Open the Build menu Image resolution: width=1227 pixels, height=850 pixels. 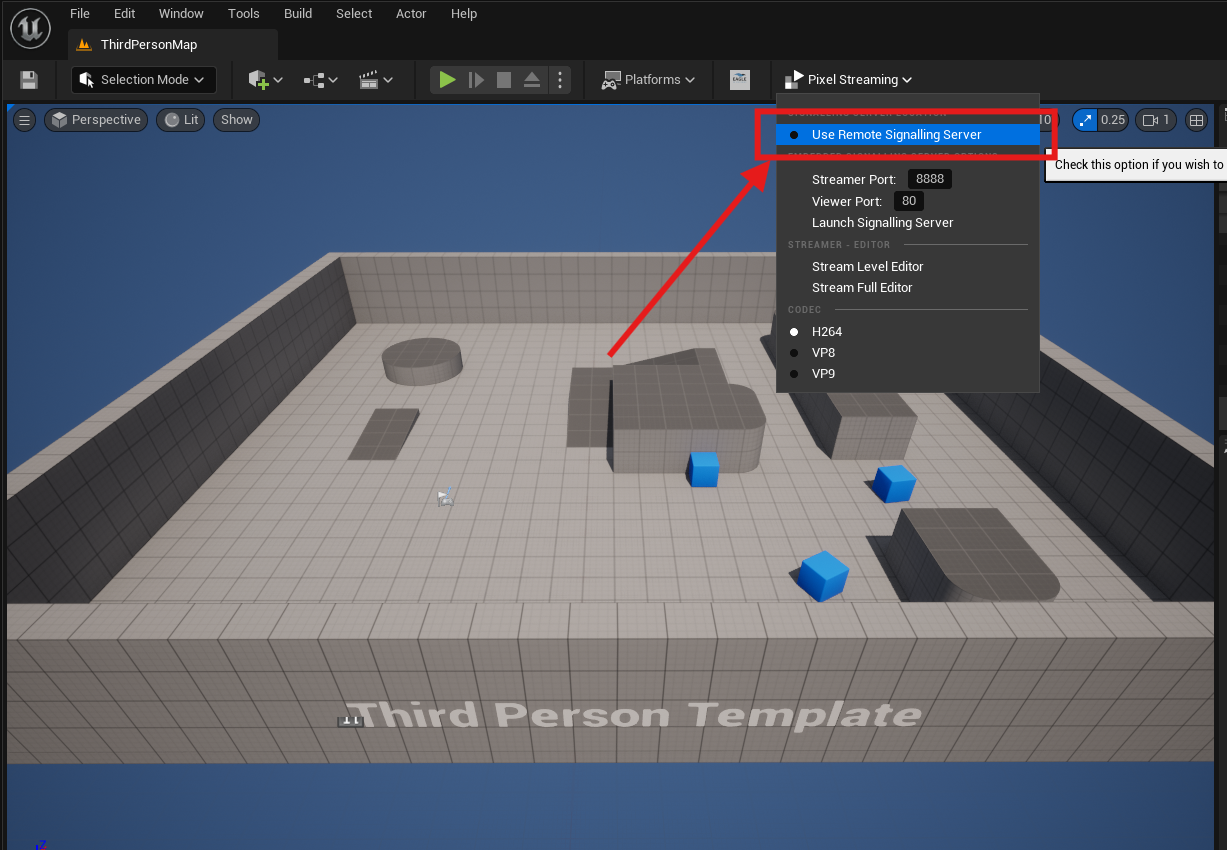pos(298,14)
